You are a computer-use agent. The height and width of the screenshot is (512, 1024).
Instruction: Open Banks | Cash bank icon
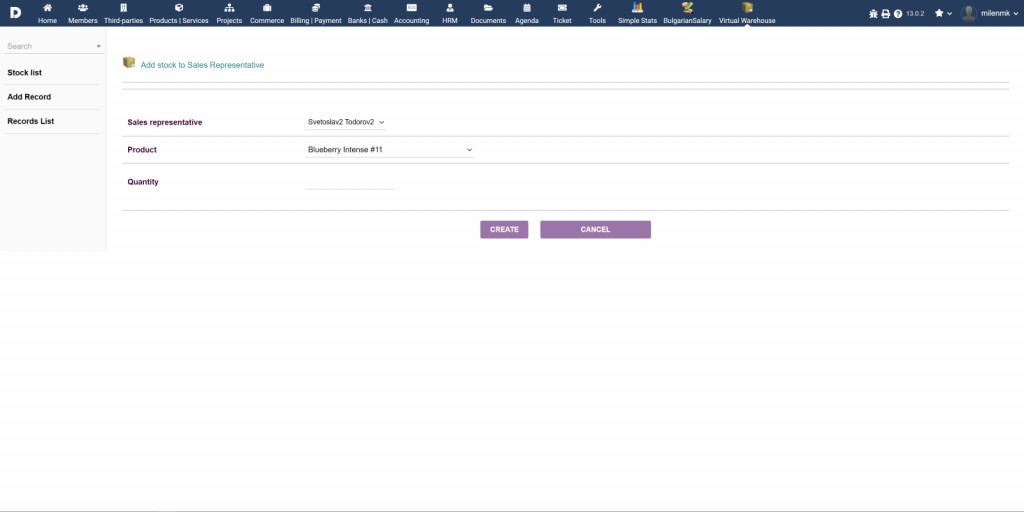pyautogui.click(x=368, y=8)
